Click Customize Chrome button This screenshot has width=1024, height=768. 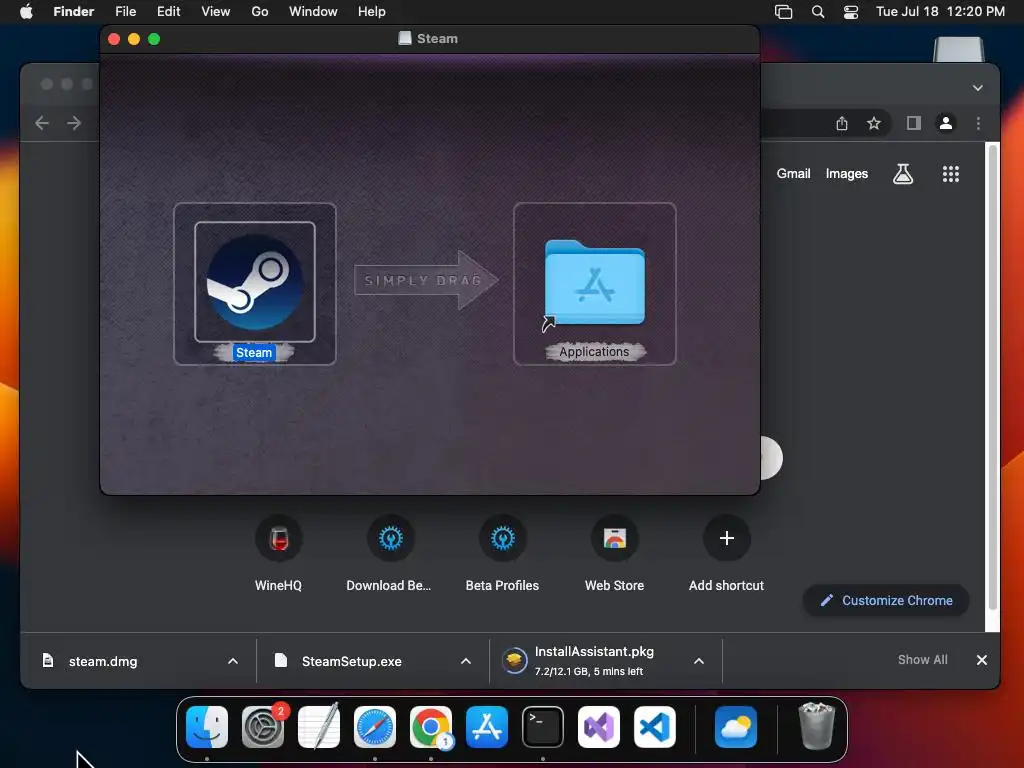[x=886, y=600]
